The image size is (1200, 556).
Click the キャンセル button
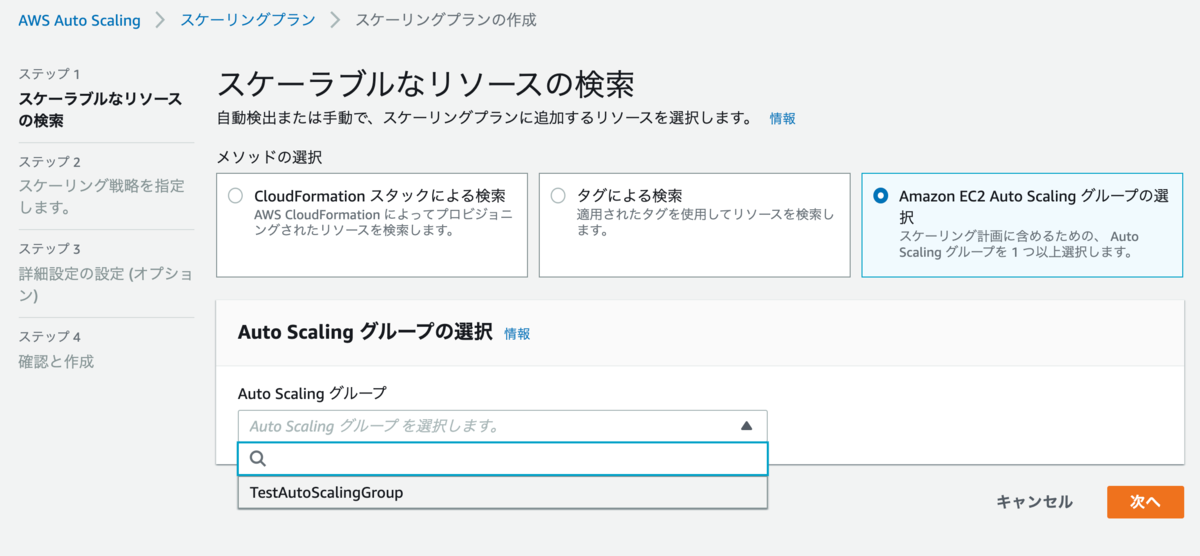(x=1034, y=502)
